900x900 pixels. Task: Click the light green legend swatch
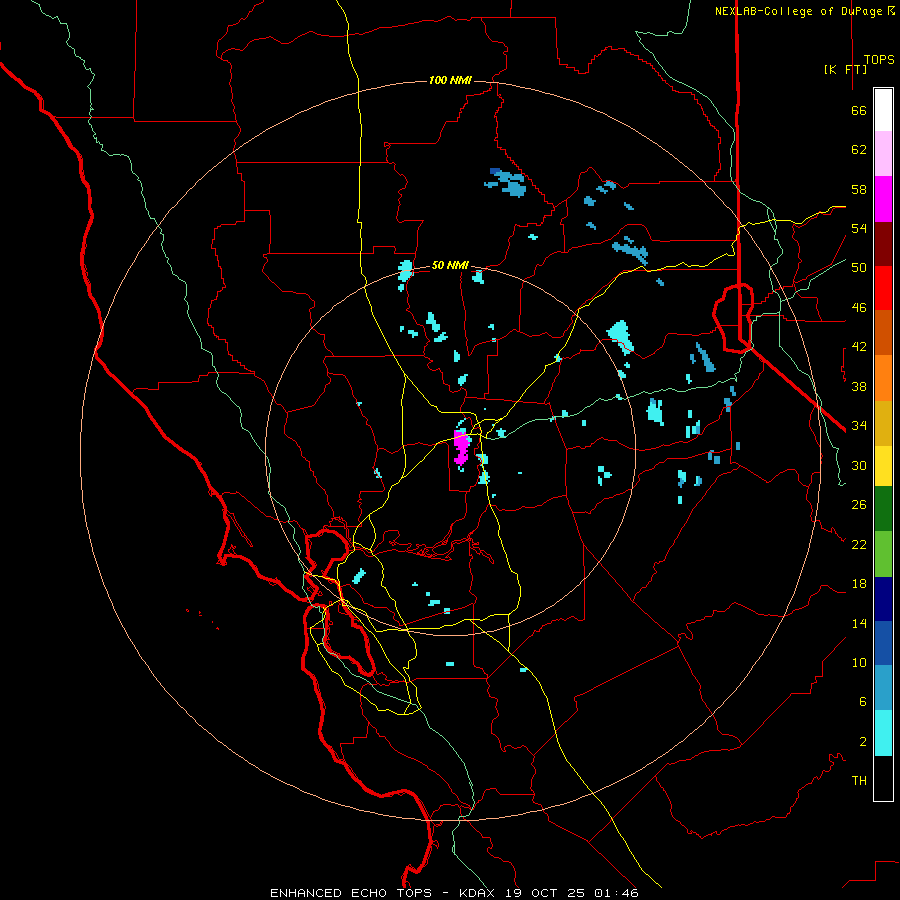click(x=883, y=554)
